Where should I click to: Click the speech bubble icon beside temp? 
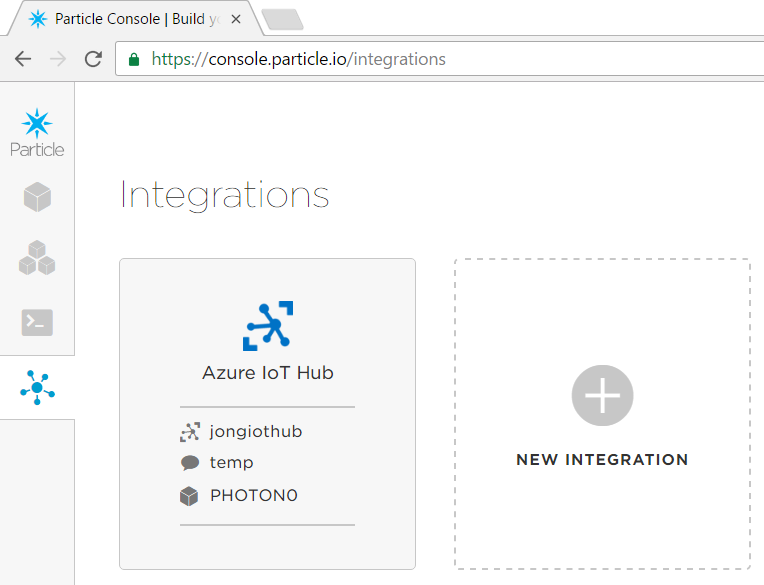point(190,463)
